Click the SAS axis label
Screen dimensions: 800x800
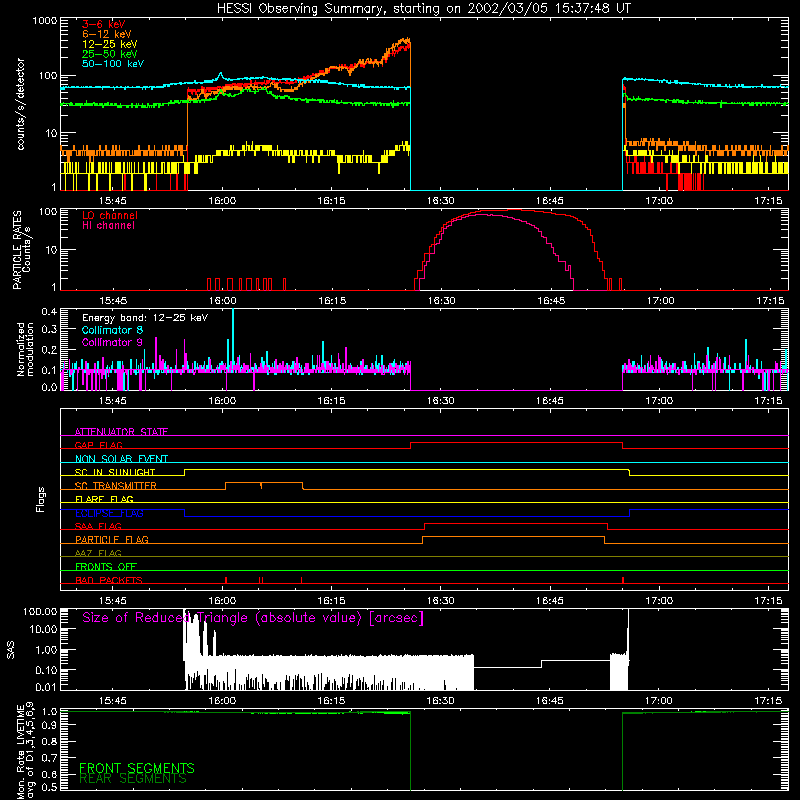(x=11, y=650)
